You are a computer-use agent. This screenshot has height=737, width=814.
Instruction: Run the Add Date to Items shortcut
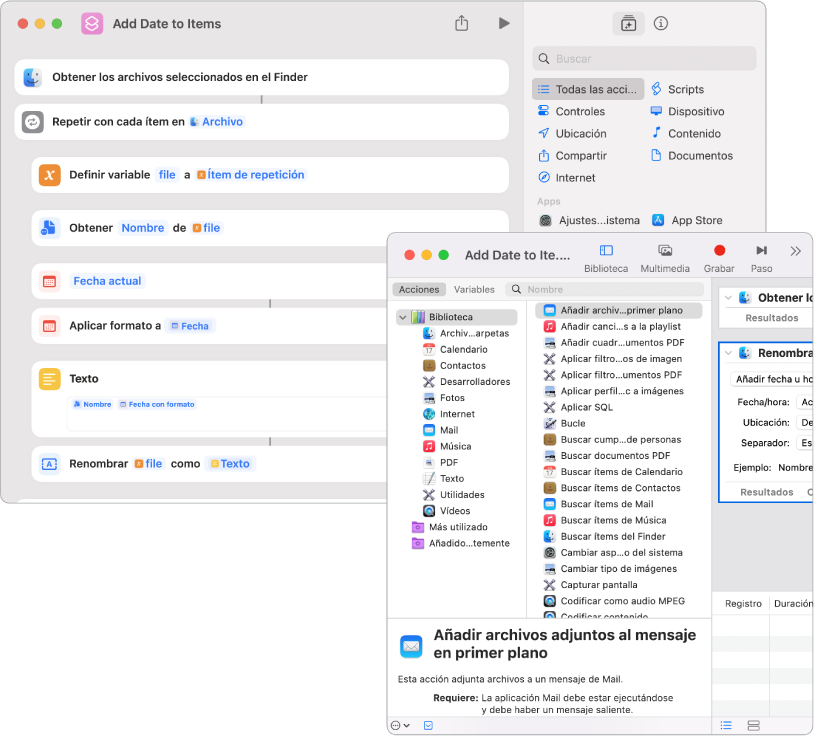(x=504, y=23)
